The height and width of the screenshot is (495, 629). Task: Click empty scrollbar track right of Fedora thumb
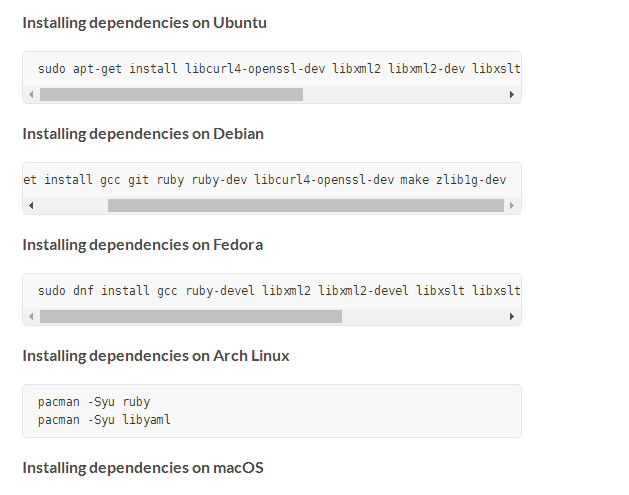tap(423, 316)
